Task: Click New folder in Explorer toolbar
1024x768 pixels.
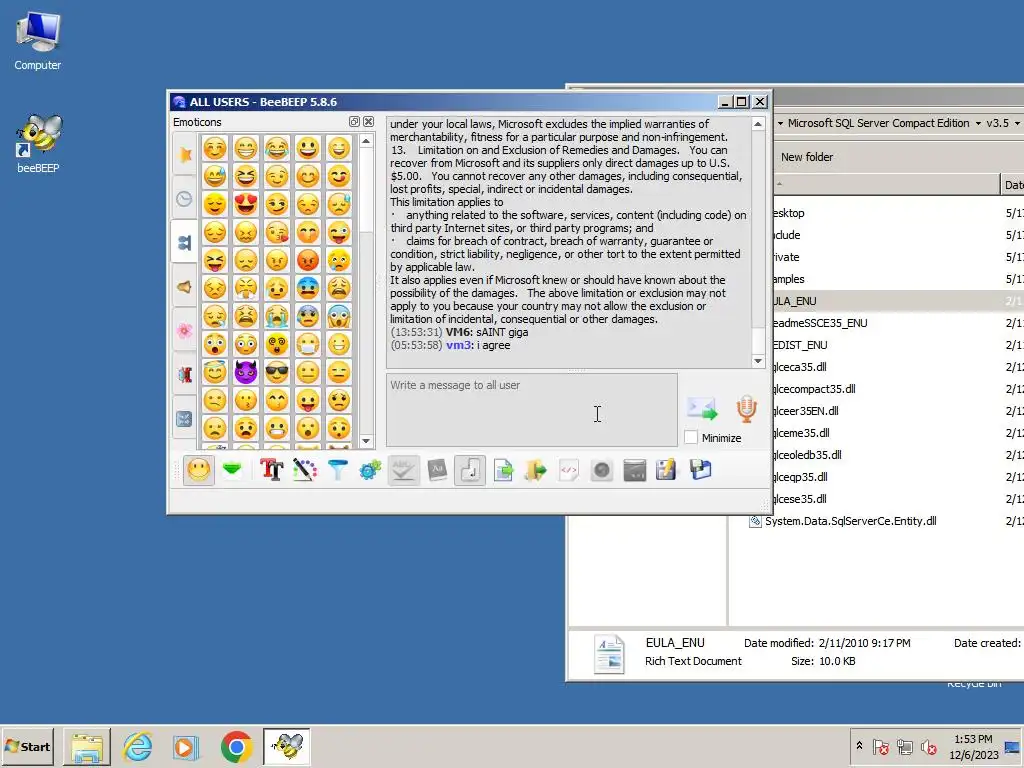Action: click(x=807, y=157)
